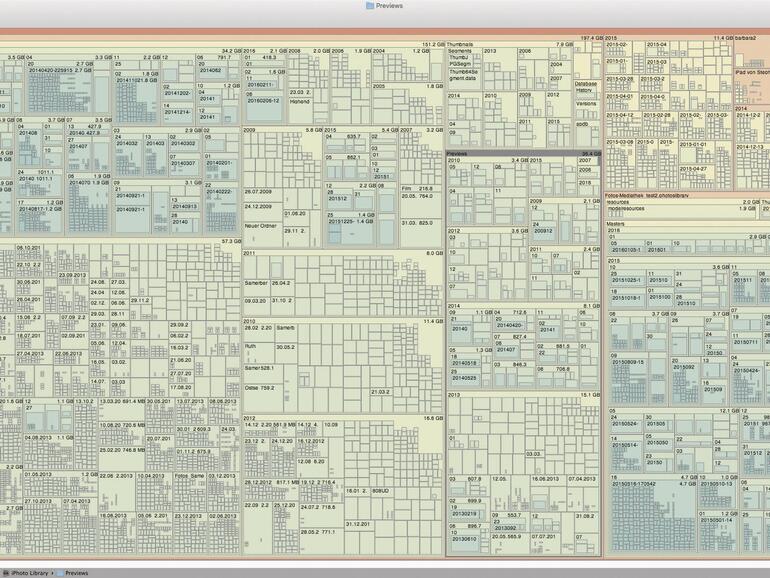Select the highlighted Previews block header
The width and height of the screenshot is (770, 578).
click(x=523, y=154)
